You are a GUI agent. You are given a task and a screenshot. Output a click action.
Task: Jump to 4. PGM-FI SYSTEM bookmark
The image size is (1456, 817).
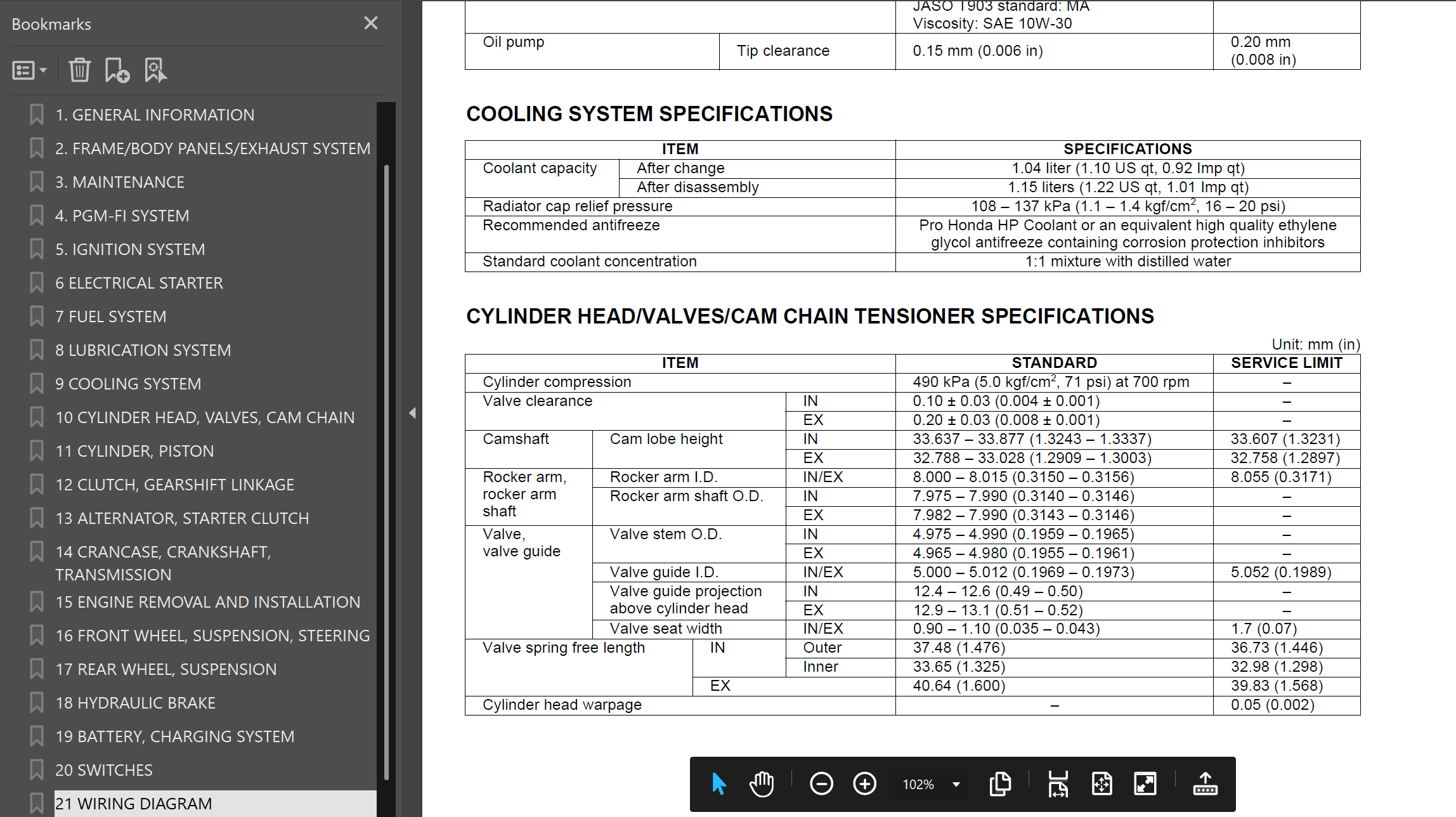tap(122, 216)
